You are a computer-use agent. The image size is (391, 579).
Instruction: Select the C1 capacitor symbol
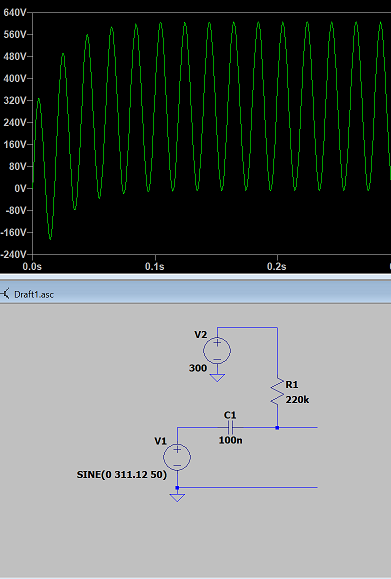(x=230, y=428)
